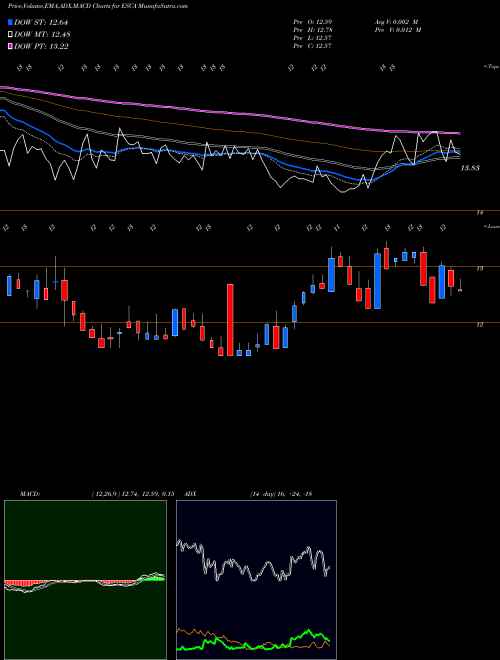The width and height of the screenshot is (500, 660).
Task: Click the '<Tops' marker label
Action: (x=491, y=67)
